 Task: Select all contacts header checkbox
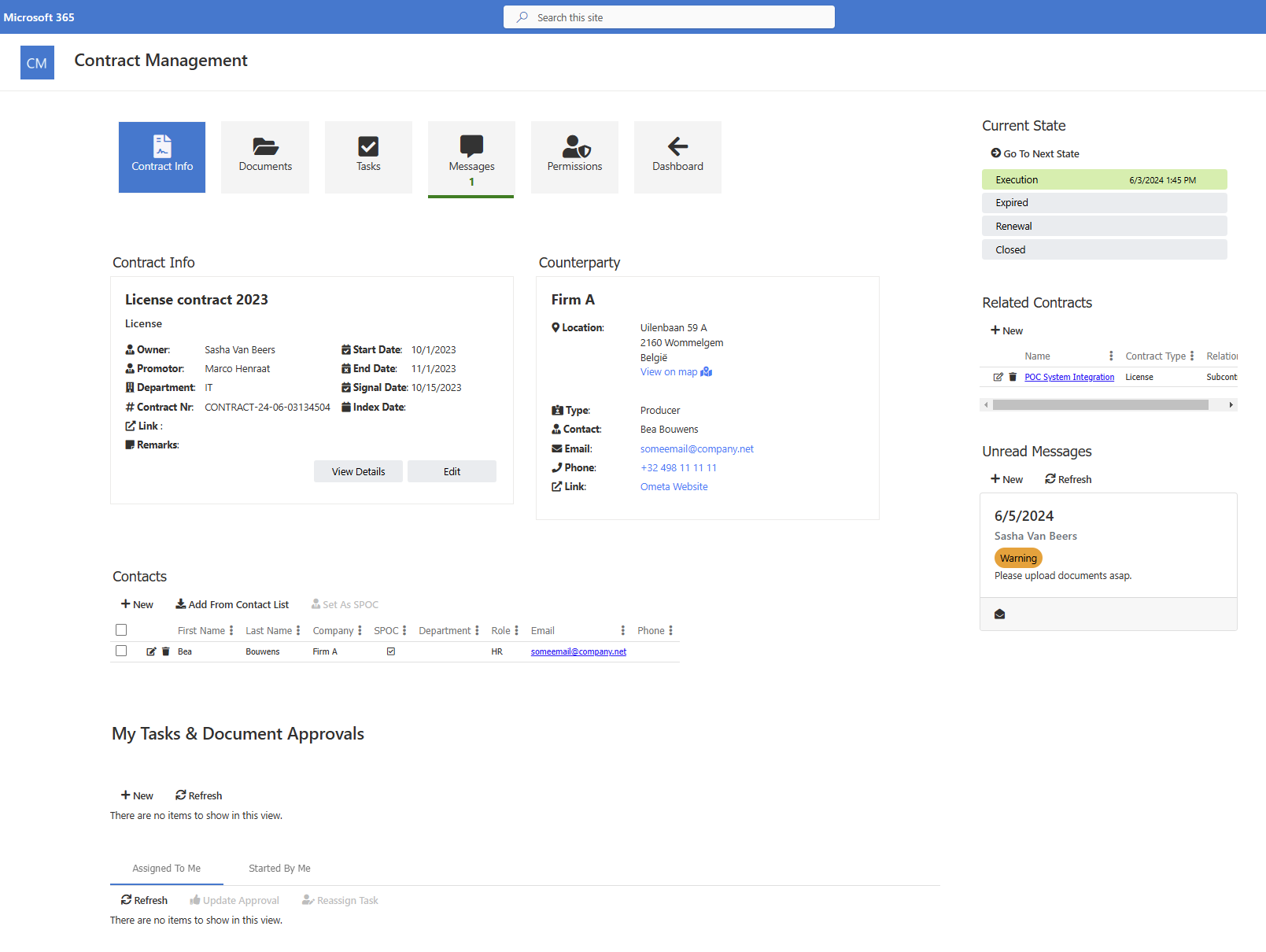pos(121,630)
